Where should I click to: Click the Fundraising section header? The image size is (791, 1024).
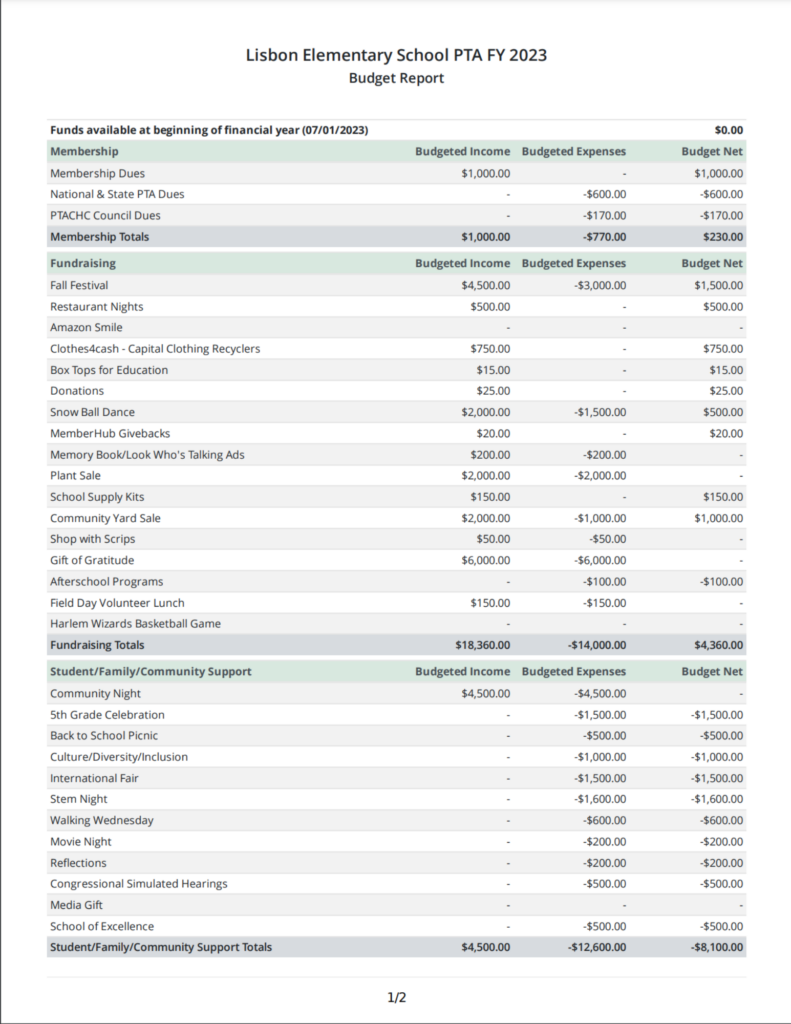point(83,263)
